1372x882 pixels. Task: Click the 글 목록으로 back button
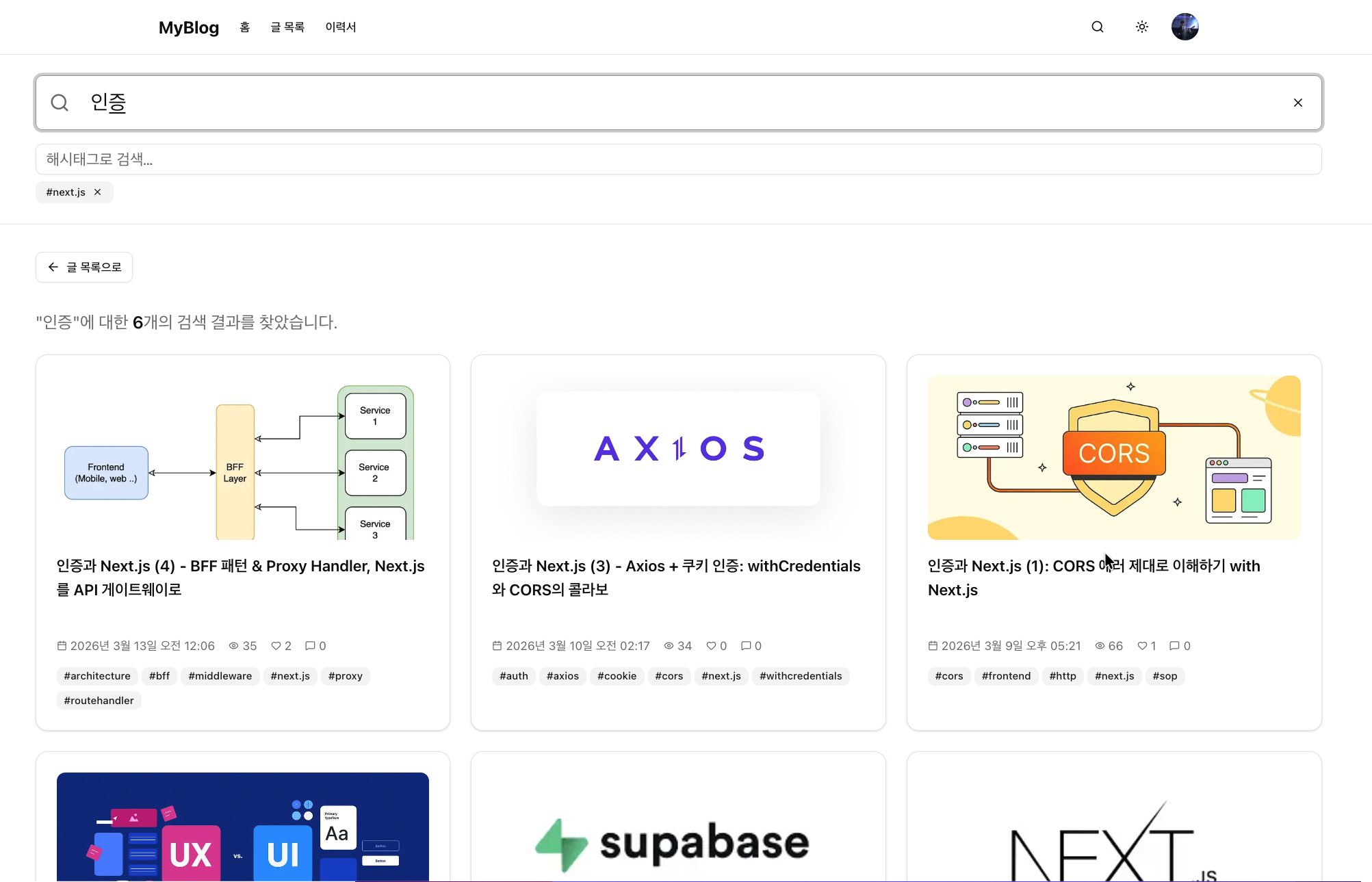(x=84, y=267)
